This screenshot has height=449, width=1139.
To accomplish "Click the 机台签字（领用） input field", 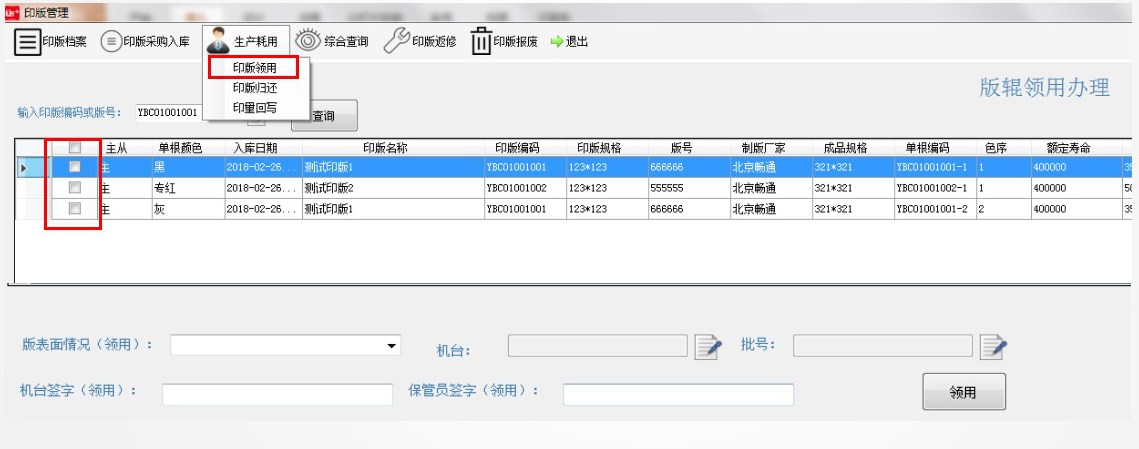I will [x=277, y=394].
